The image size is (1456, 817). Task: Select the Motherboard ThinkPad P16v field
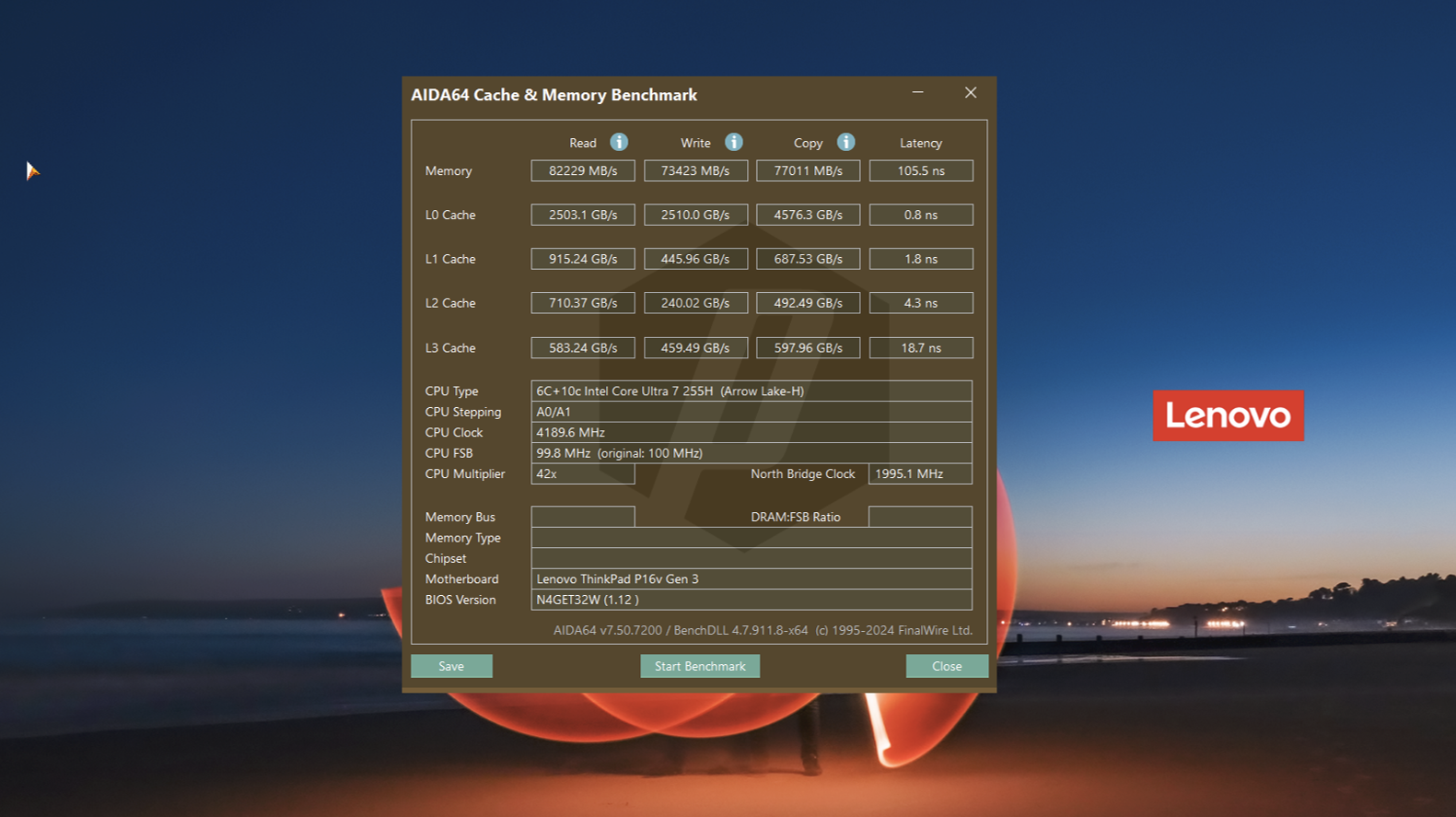[x=751, y=579]
